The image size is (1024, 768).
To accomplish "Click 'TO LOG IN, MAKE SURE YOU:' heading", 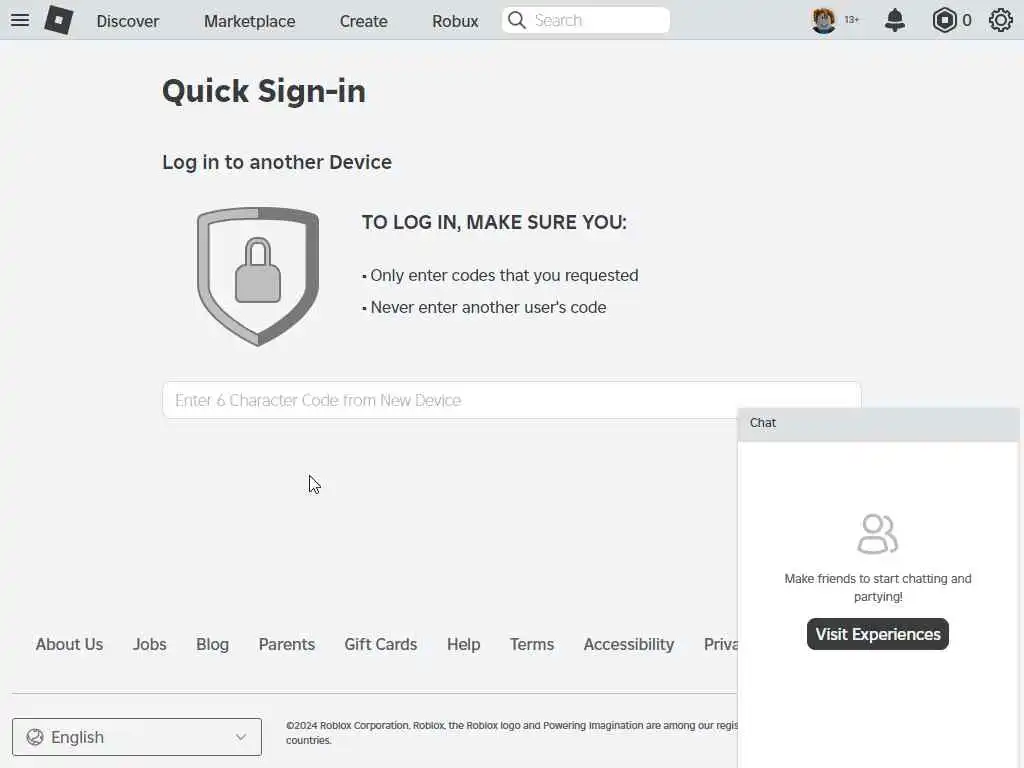I will pos(494,223).
